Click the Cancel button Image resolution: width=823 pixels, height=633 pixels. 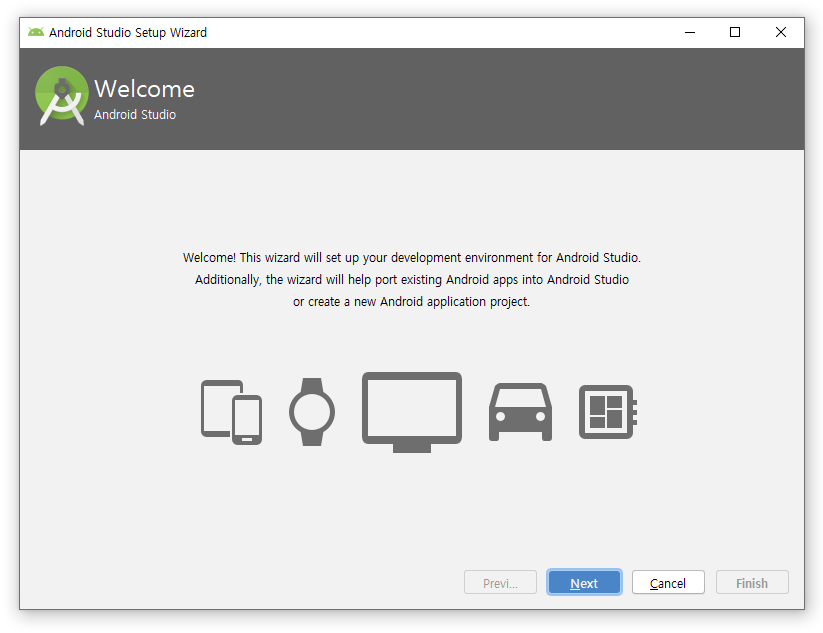pyautogui.click(x=668, y=583)
